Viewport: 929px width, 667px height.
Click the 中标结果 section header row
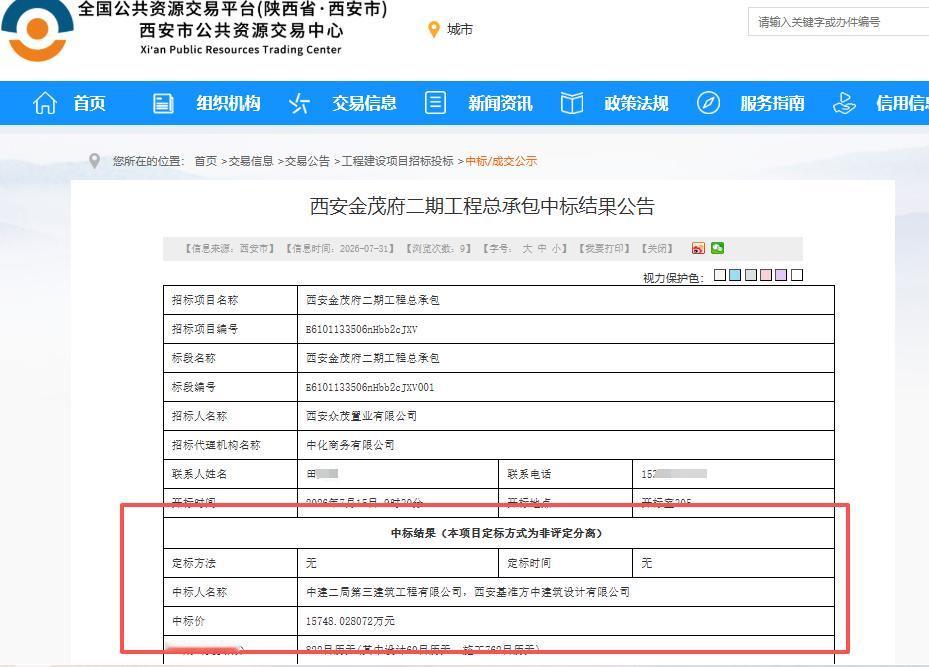[499, 533]
